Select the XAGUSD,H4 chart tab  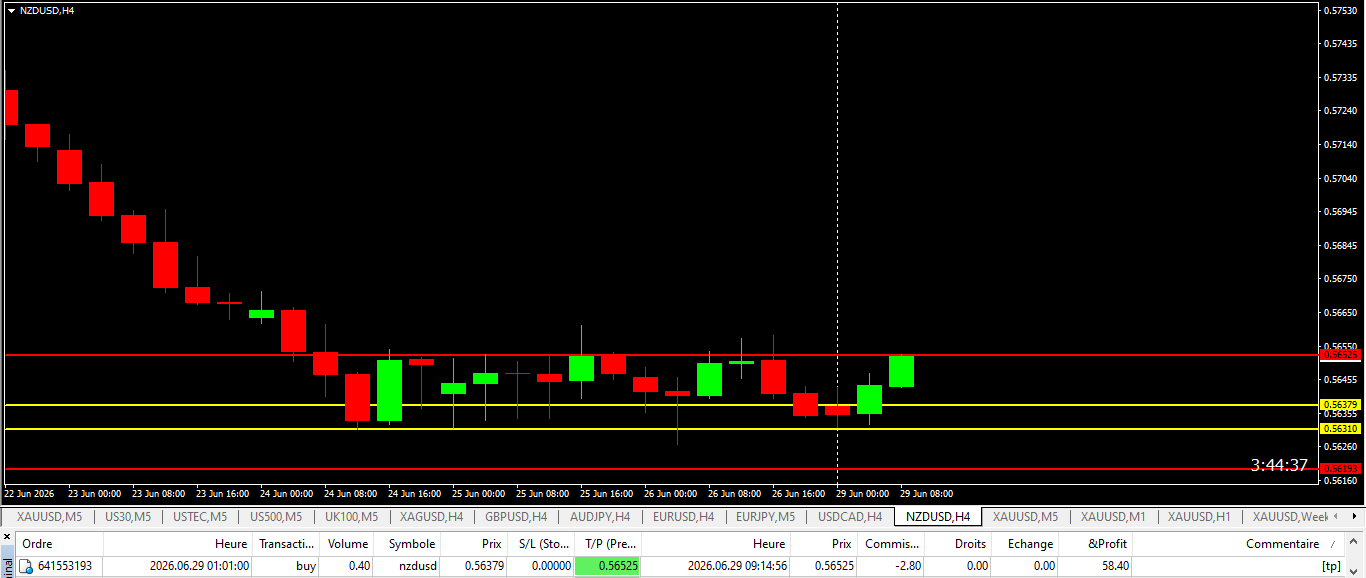point(431,517)
